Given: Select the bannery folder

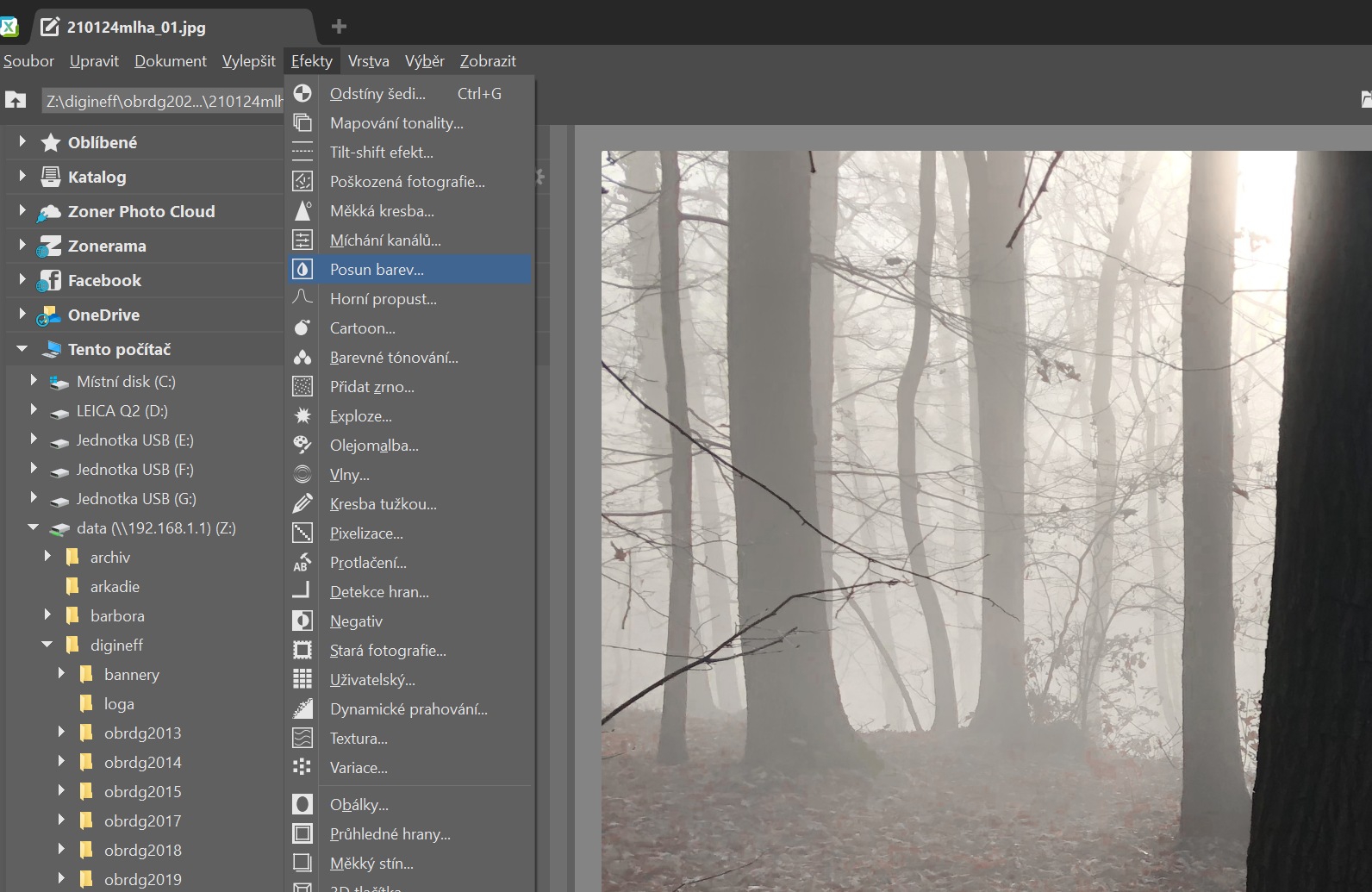Looking at the screenshot, I should pos(132,675).
